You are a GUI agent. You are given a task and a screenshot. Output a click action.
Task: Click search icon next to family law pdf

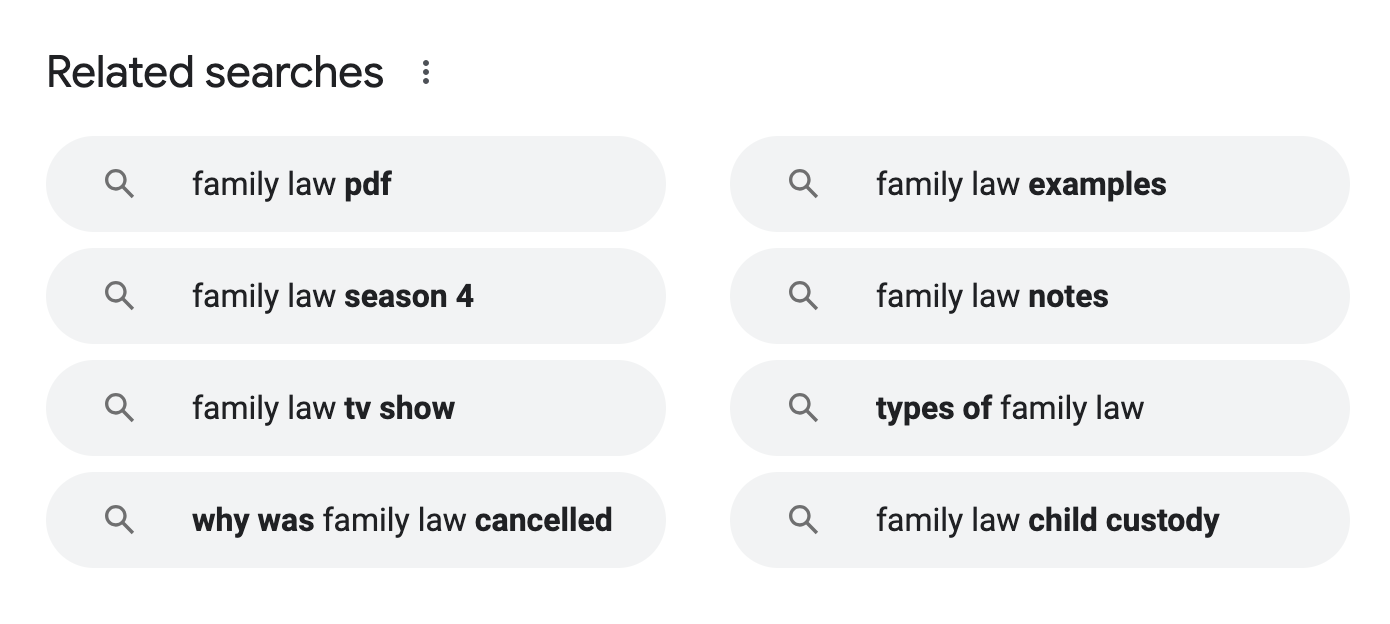point(119,184)
